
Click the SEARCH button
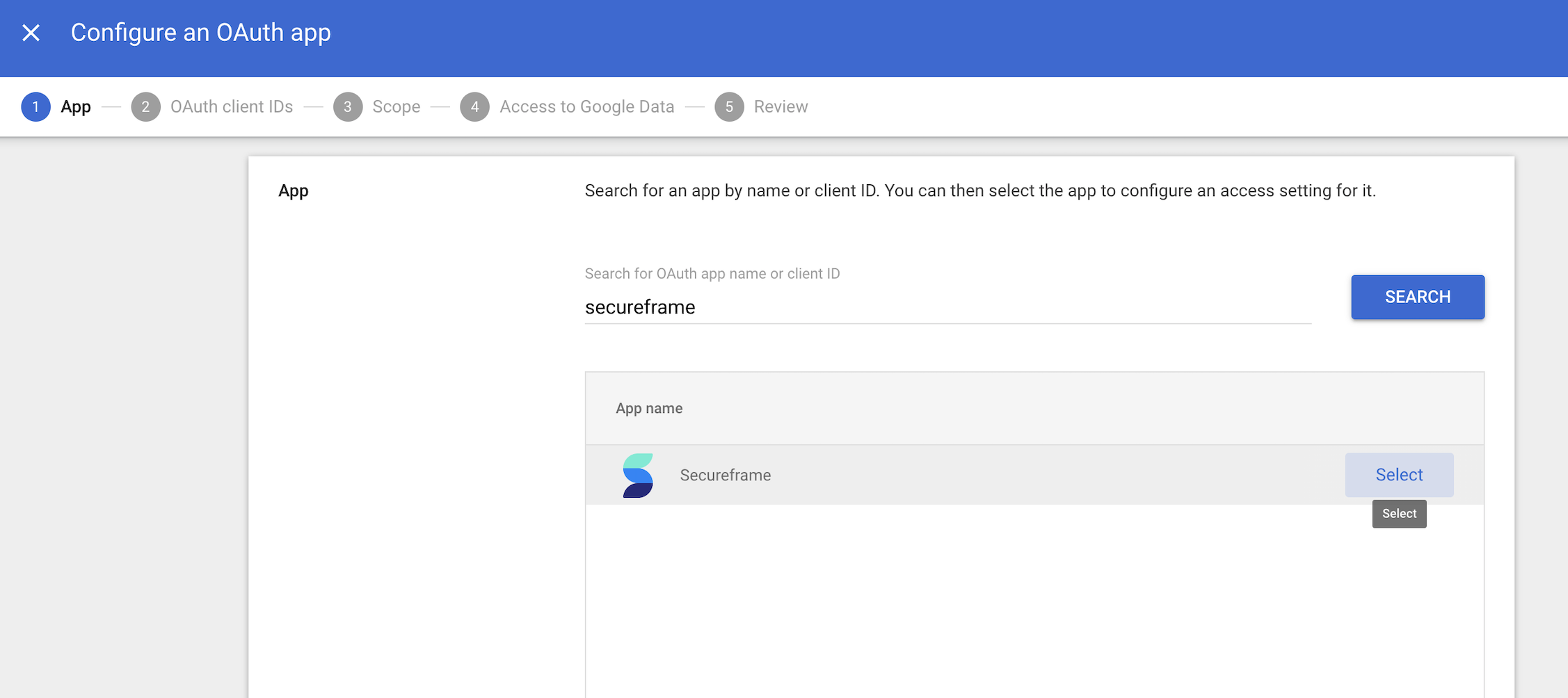tap(1418, 297)
